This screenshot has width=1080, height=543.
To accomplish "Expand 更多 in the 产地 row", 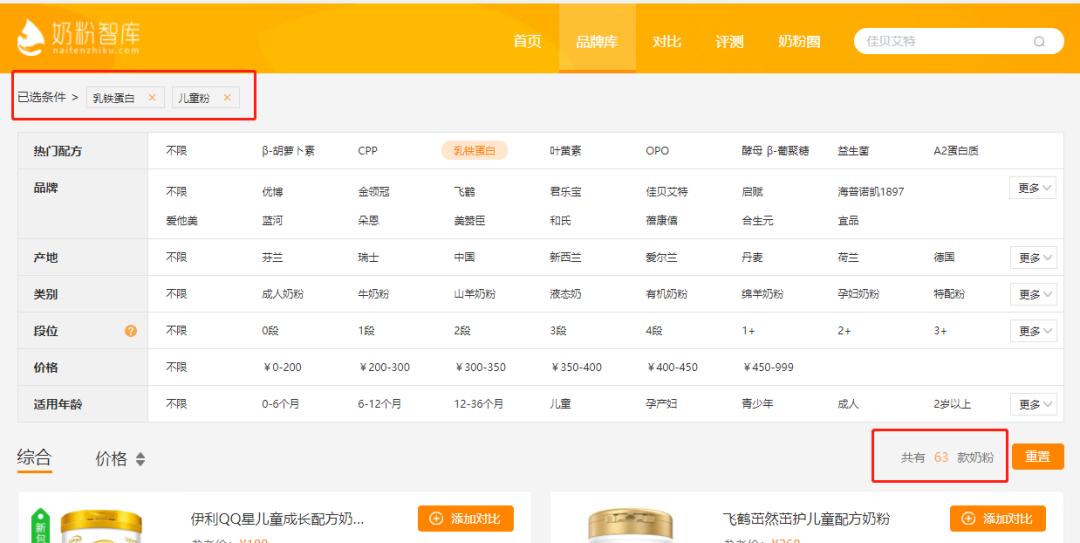I will coord(1033,258).
